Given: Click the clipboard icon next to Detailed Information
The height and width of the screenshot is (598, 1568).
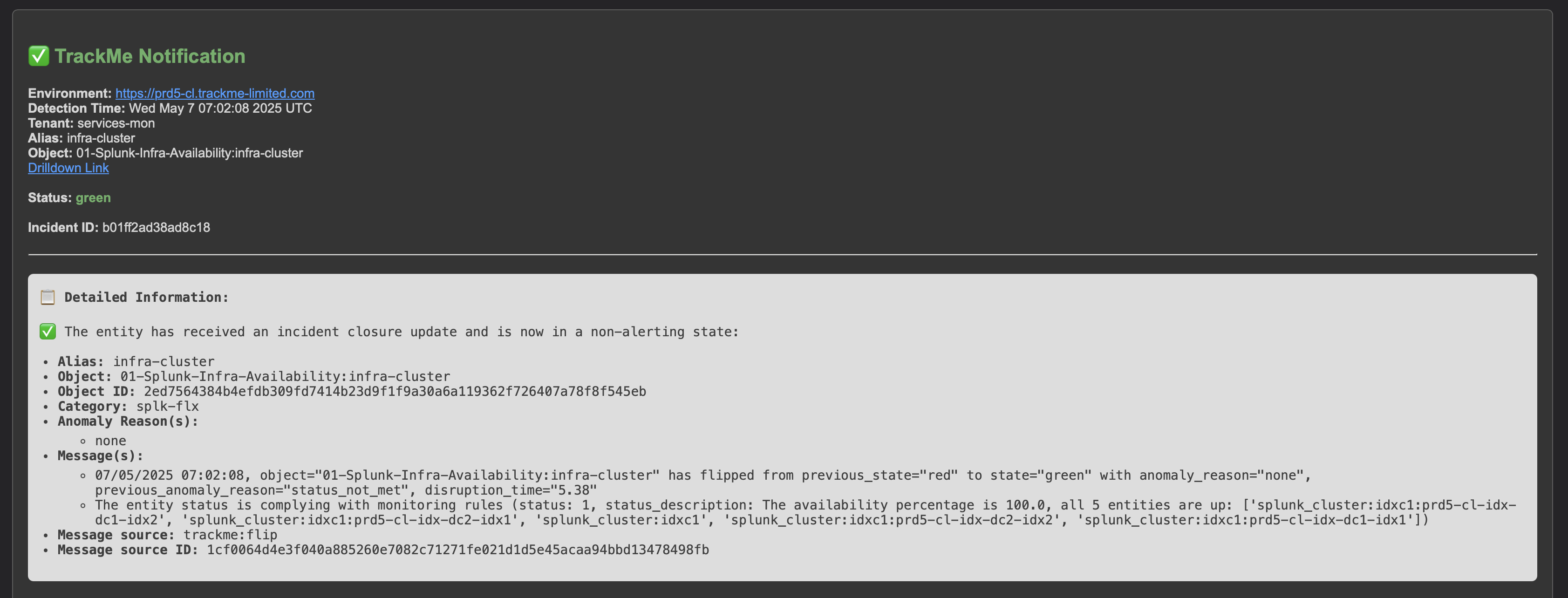Looking at the screenshot, I should pyautogui.click(x=48, y=297).
